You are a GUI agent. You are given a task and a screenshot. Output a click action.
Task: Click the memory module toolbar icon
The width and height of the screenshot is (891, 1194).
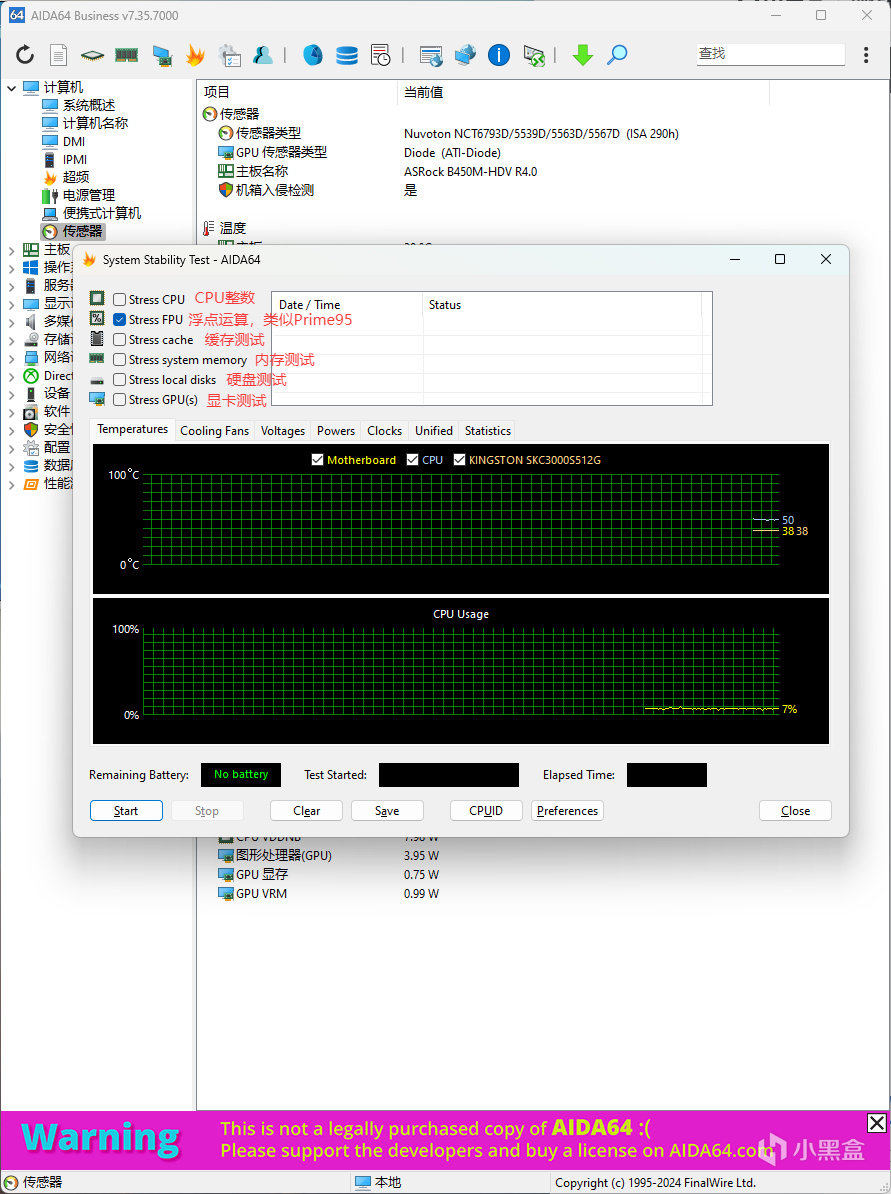tap(126, 55)
